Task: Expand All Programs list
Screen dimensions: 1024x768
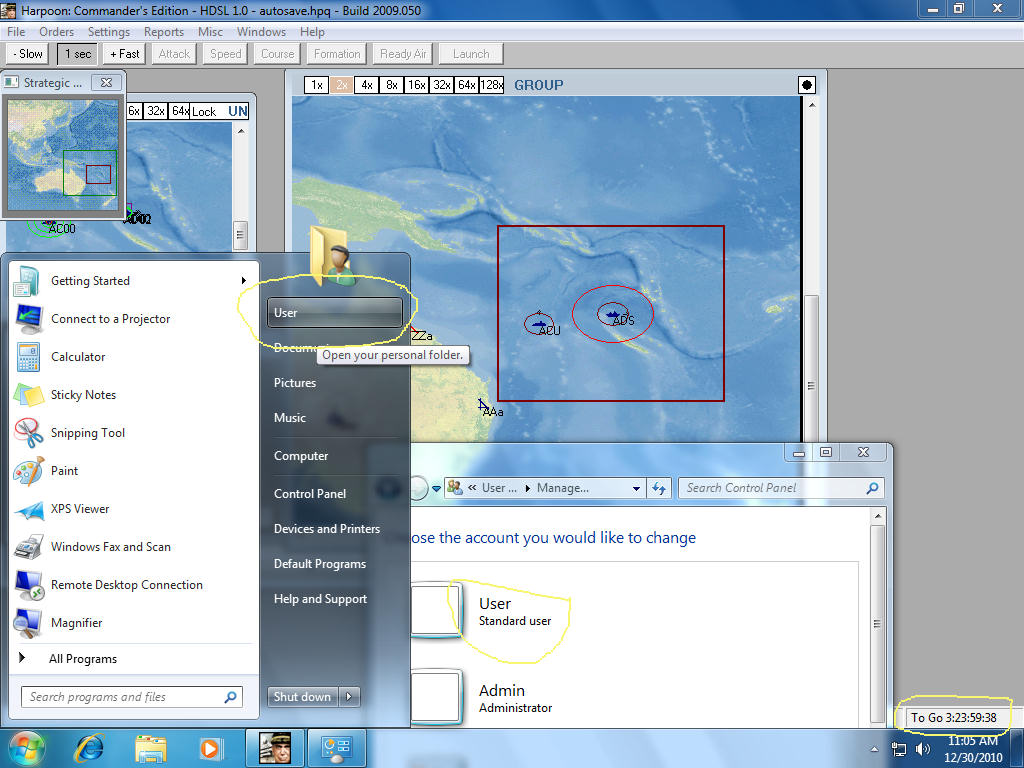Action: coord(82,659)
